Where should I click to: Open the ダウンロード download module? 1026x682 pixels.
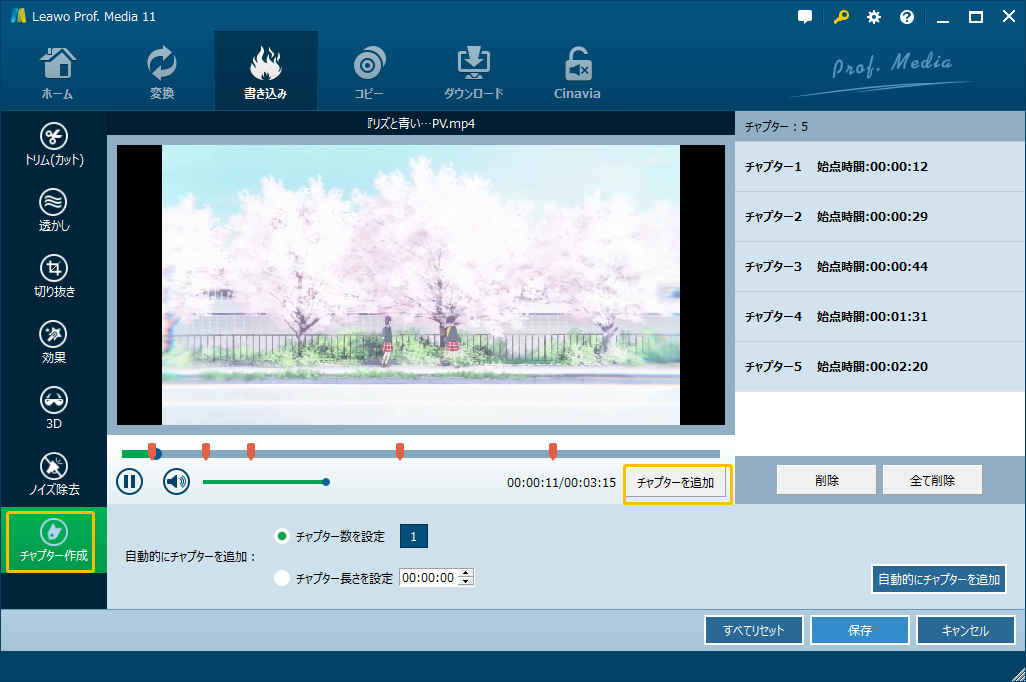473,73
